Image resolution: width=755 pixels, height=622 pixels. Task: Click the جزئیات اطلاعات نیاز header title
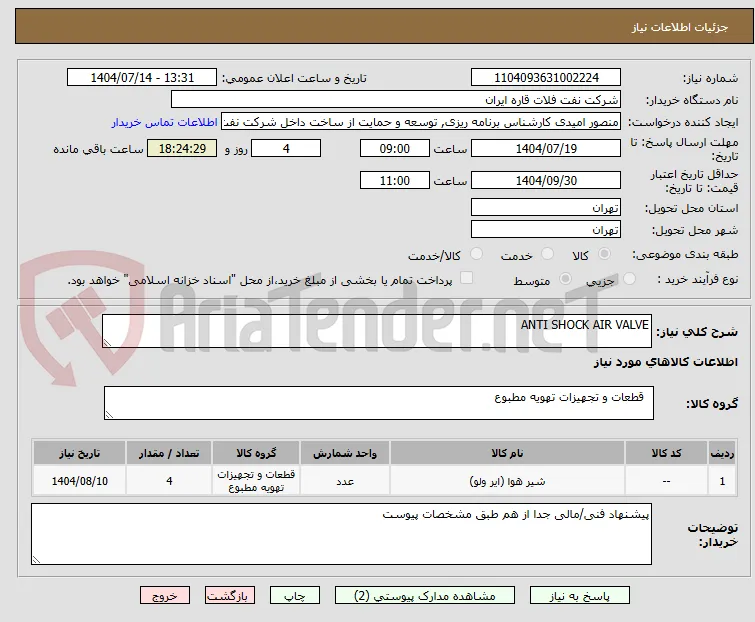[680, 27]
